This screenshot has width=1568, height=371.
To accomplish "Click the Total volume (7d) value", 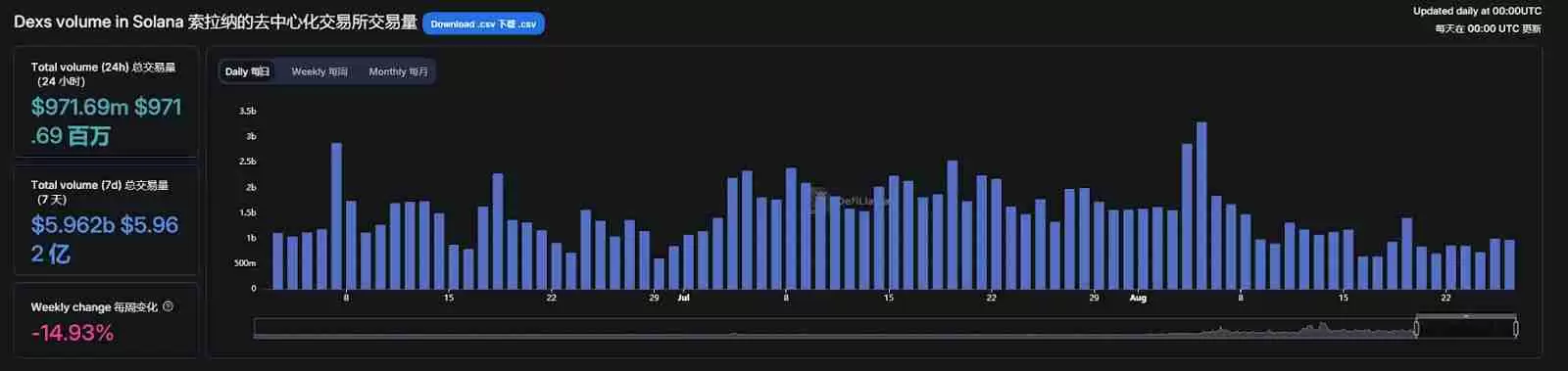I will [105, 239].
